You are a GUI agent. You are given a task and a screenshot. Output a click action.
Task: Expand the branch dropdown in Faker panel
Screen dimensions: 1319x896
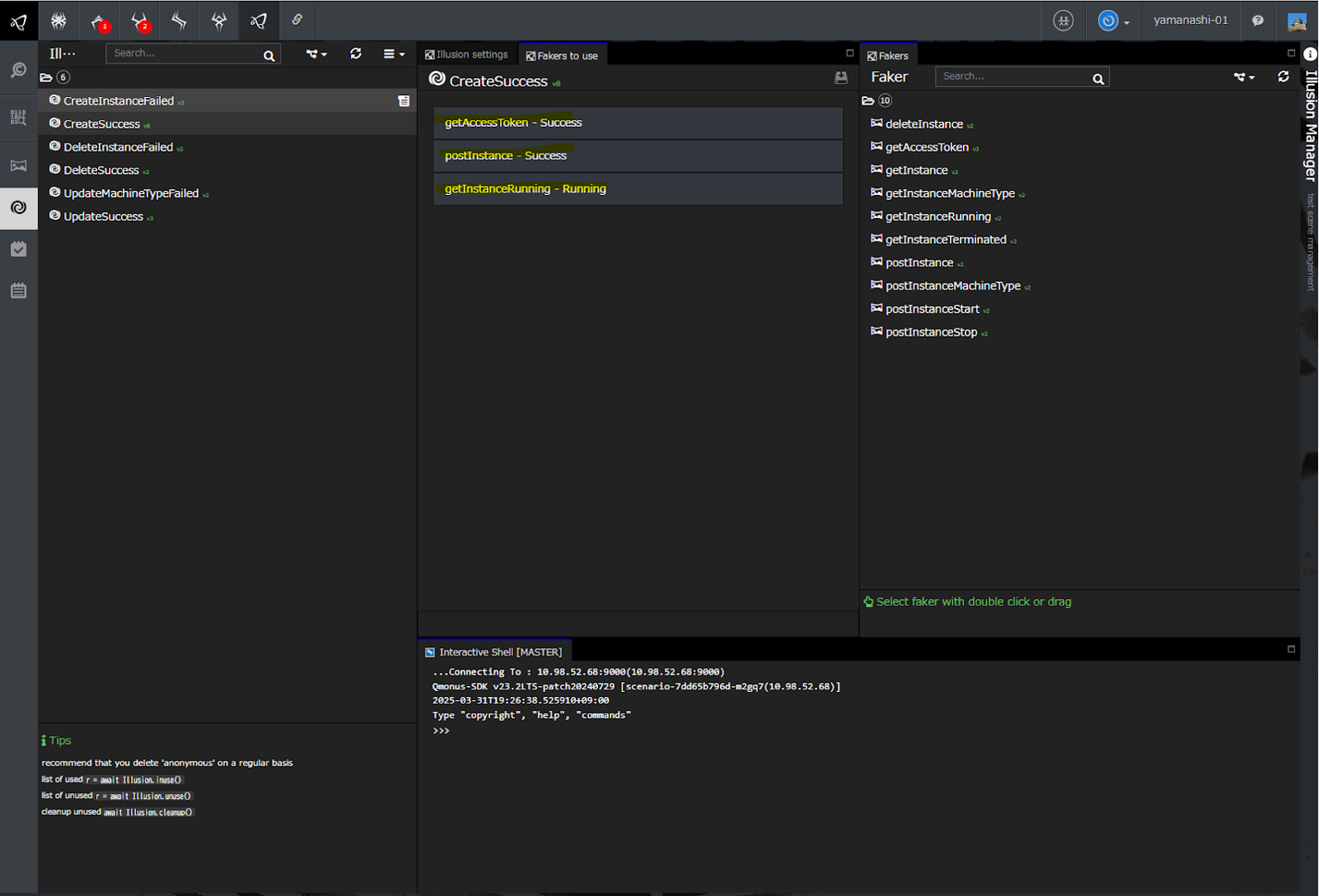pos(1244,77)
